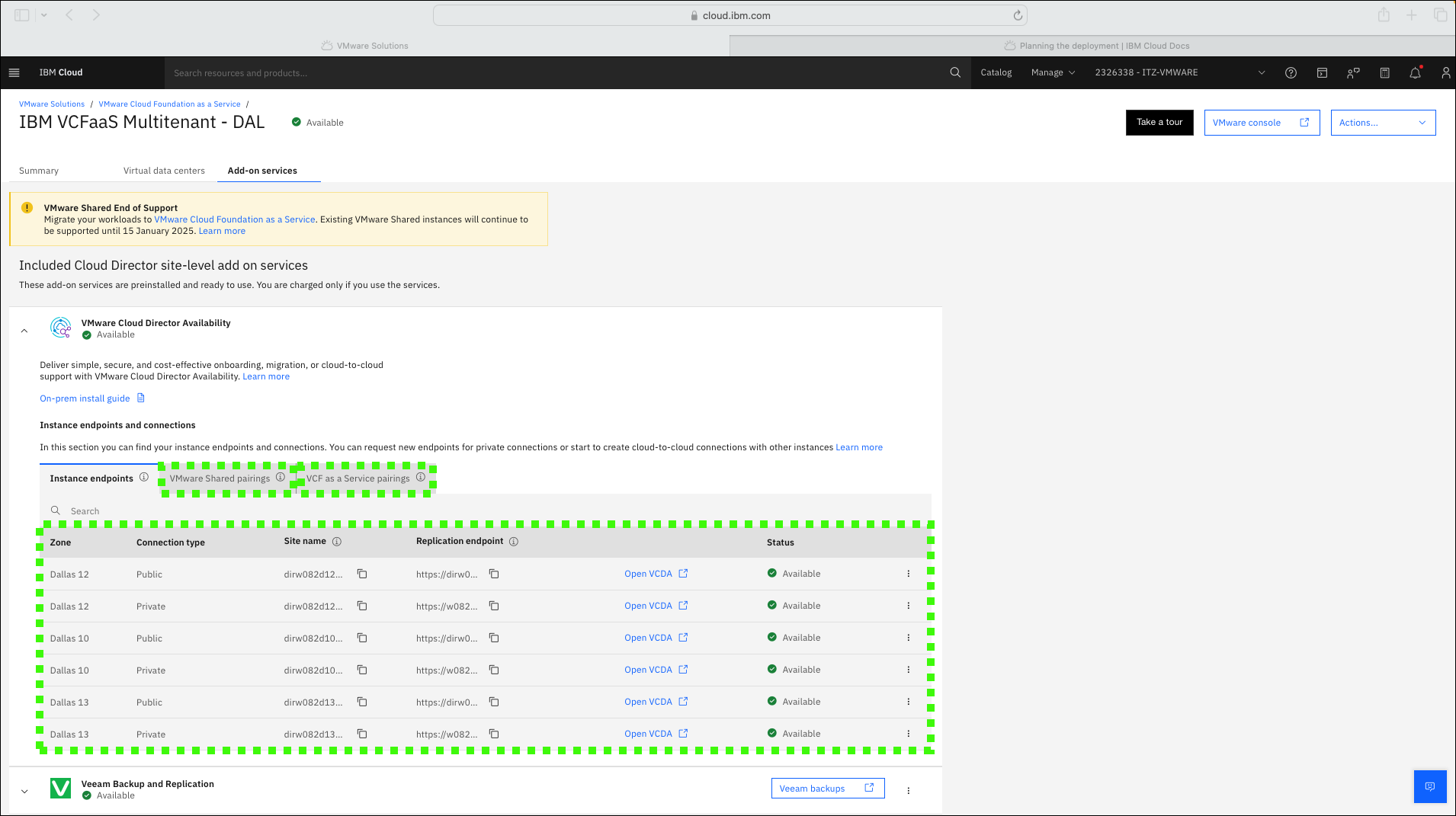The height and width of the screenshot is (816, 1456).
Task: Copy replication endpoint for Dallas 10 Public row
Action: point(494,638)
